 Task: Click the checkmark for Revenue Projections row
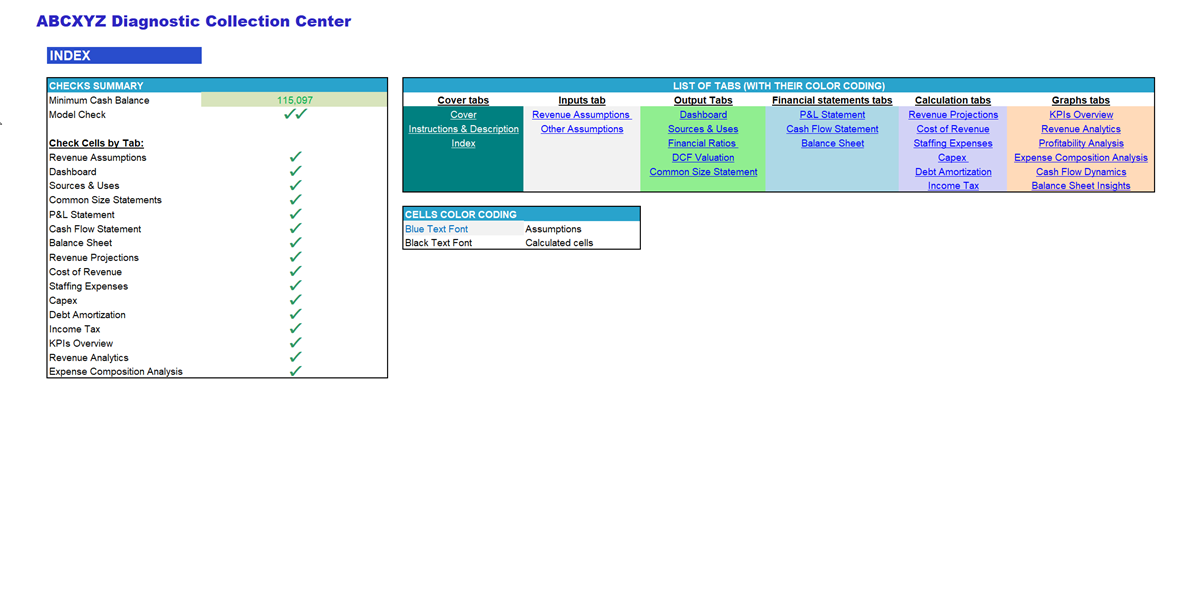pos(295,257)
